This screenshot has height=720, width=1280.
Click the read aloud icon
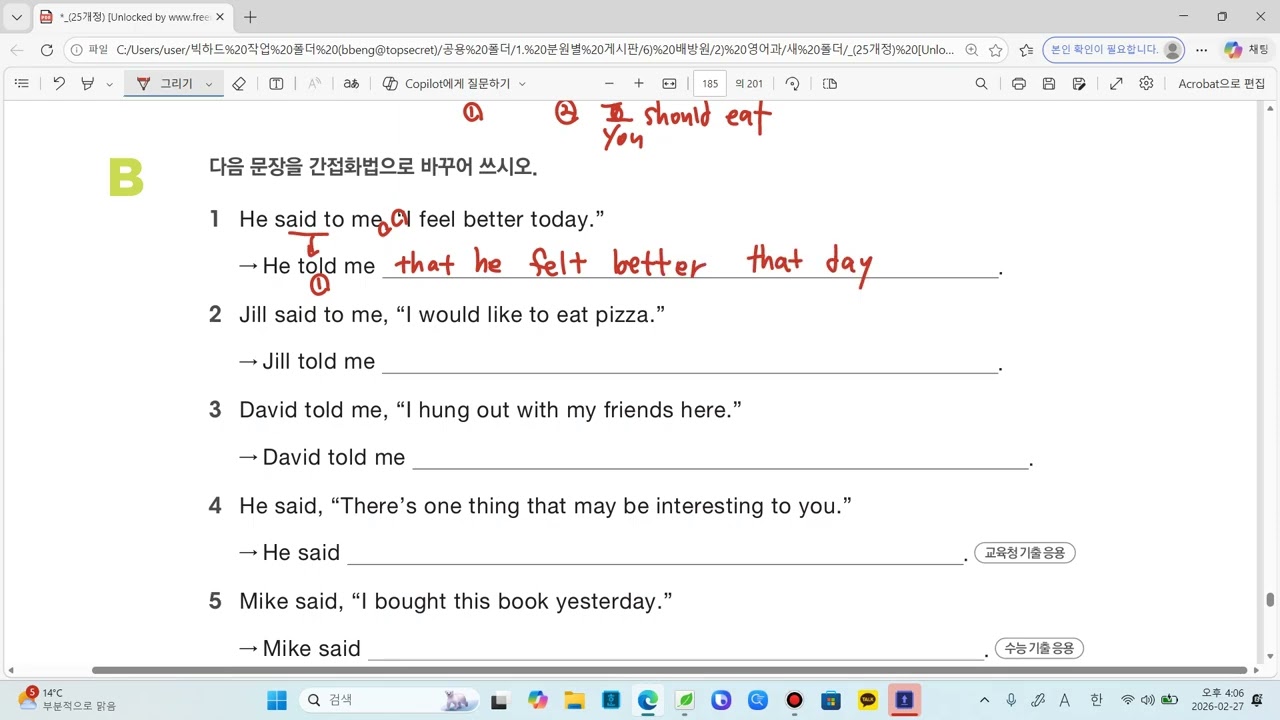[314, 84]
